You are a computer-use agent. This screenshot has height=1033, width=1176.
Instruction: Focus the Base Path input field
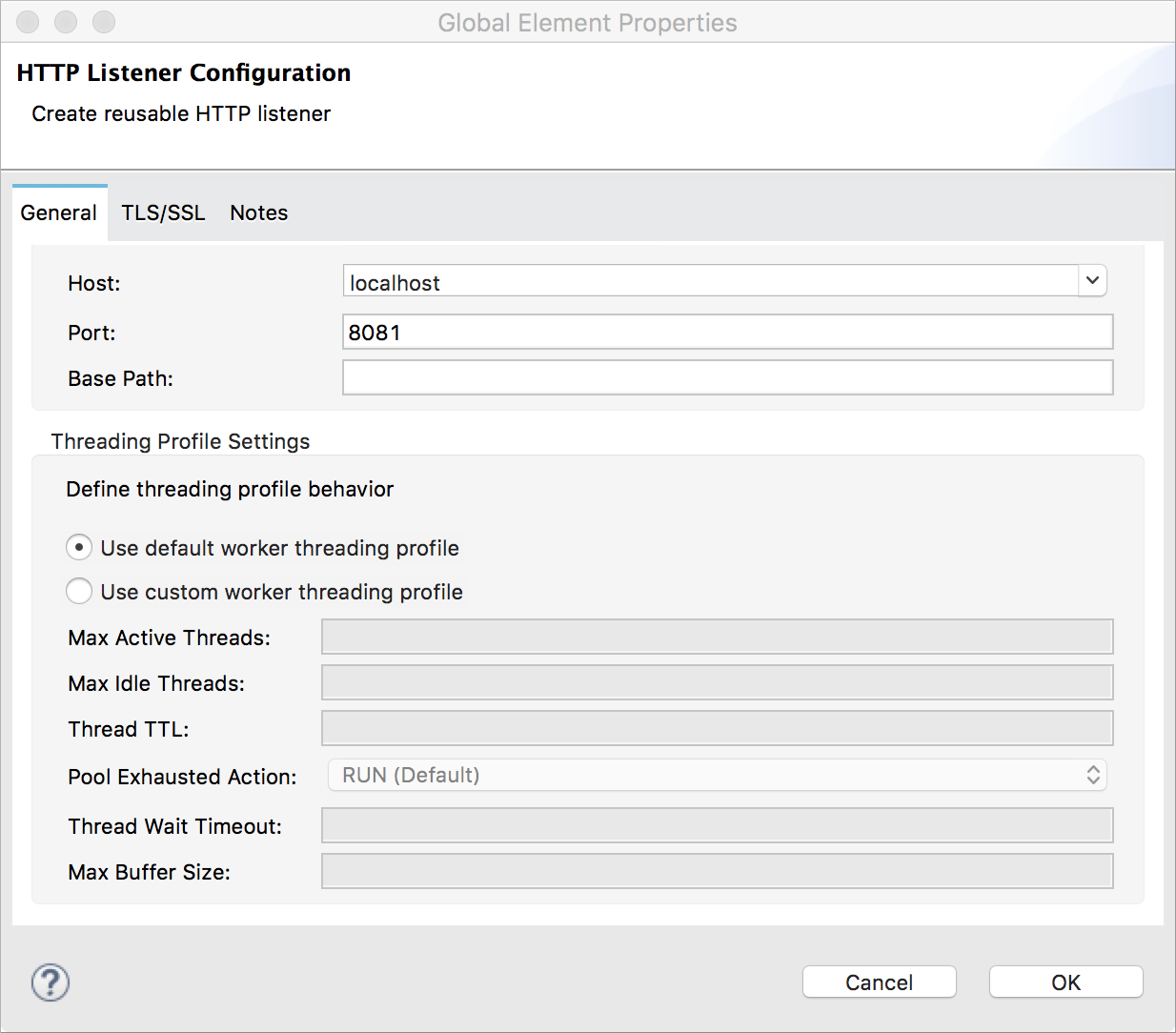point(727,378)
